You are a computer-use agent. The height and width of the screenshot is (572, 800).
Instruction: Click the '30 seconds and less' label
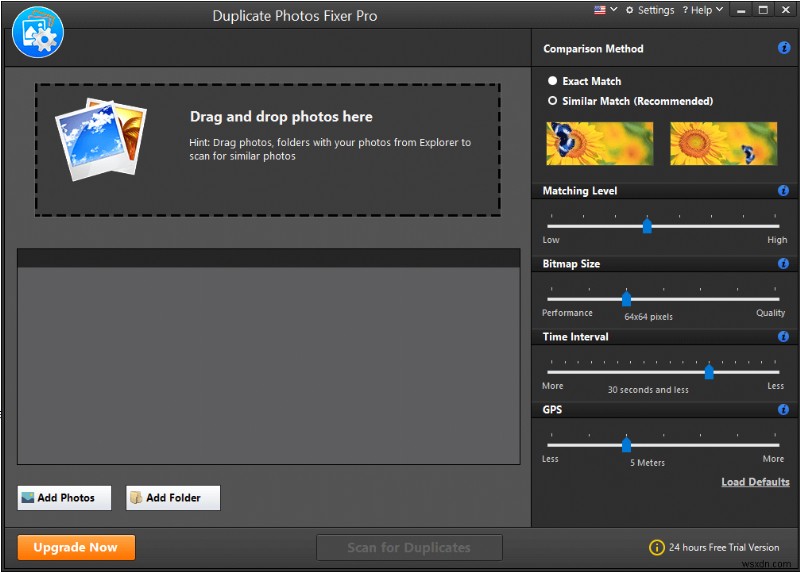(x=648, y=389)
